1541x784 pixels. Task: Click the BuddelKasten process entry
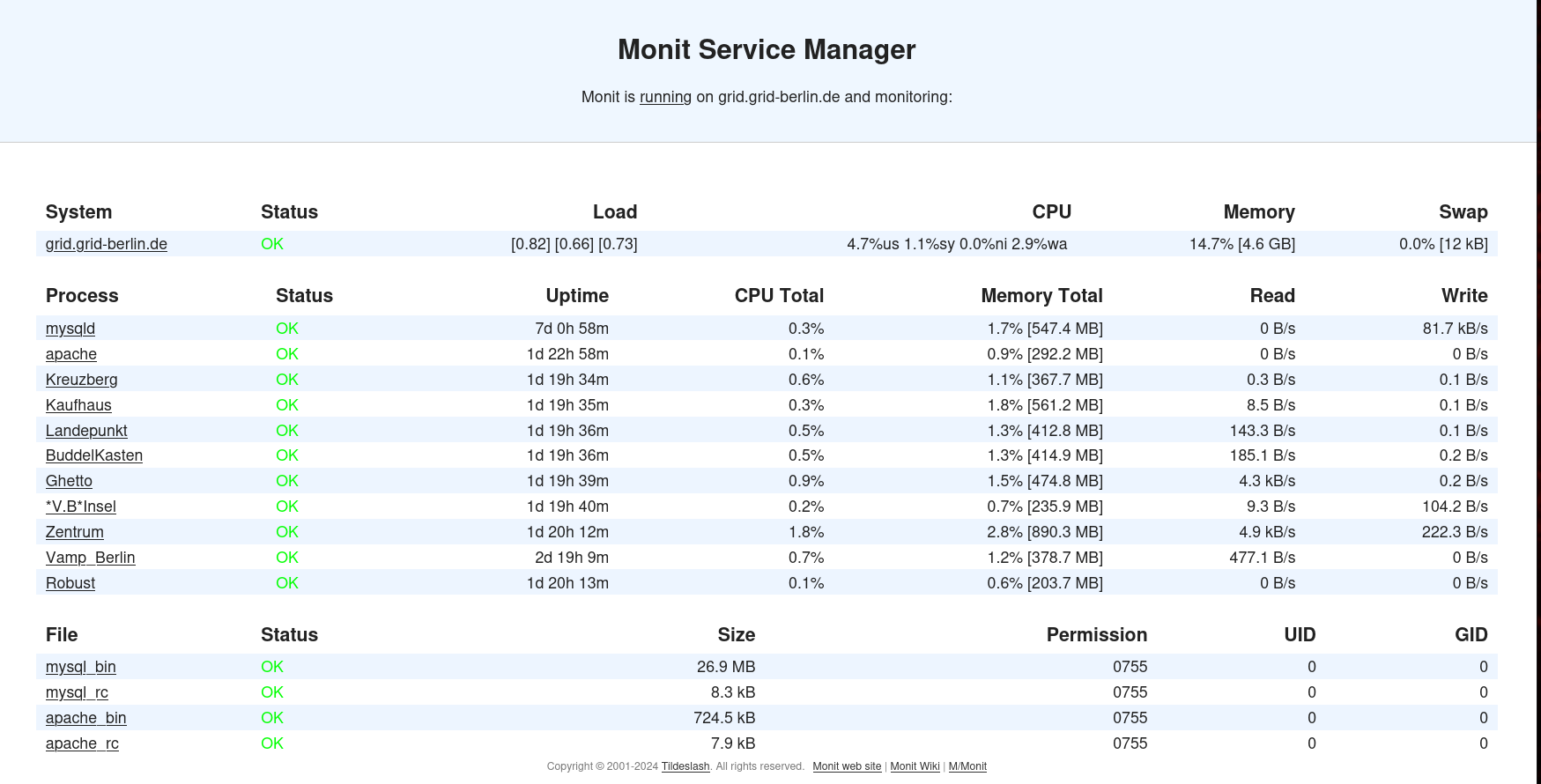[x=94, y=455]
